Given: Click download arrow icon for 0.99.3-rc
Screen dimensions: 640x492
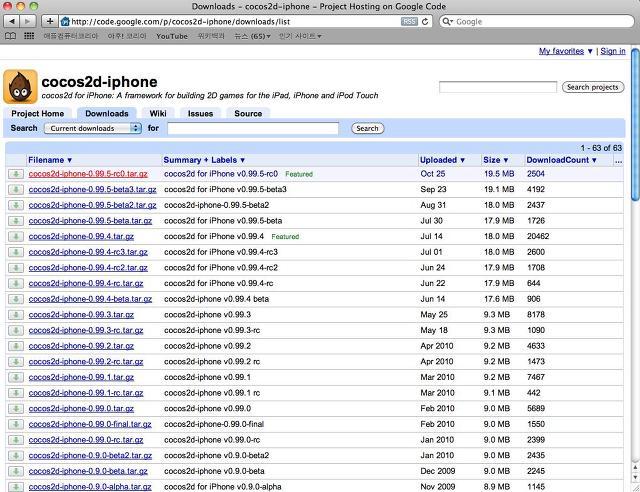Looking at the screenshot, I should tap(16, 331).
